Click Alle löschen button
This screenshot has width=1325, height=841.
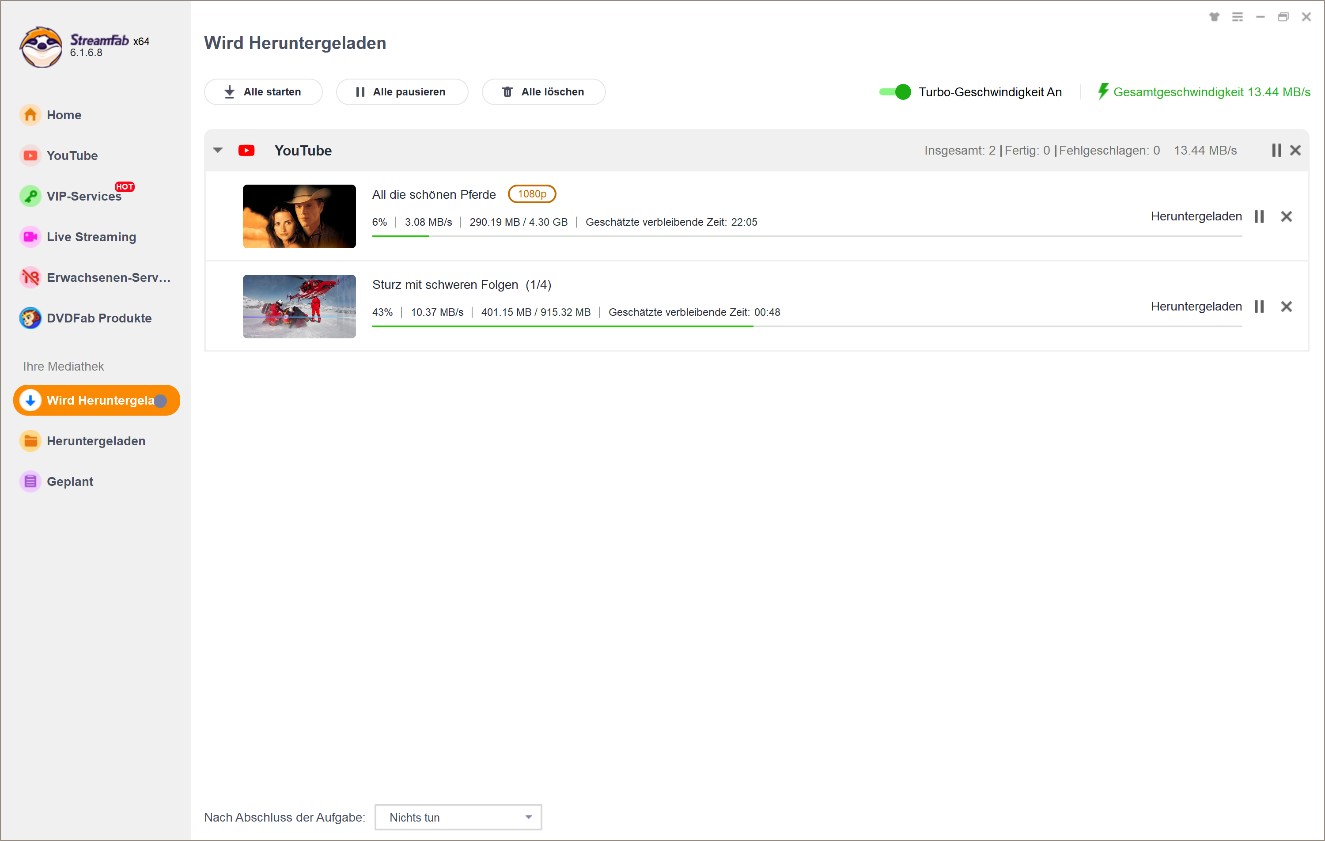[543, 92]
